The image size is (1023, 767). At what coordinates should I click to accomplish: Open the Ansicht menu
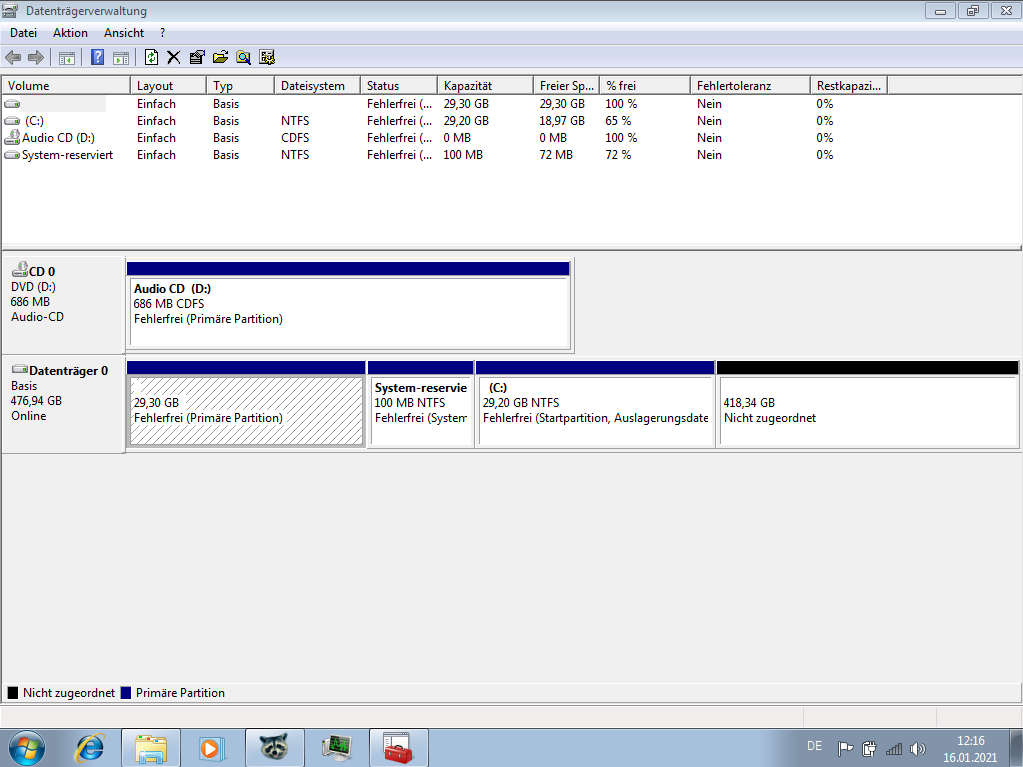pos(124,33)
